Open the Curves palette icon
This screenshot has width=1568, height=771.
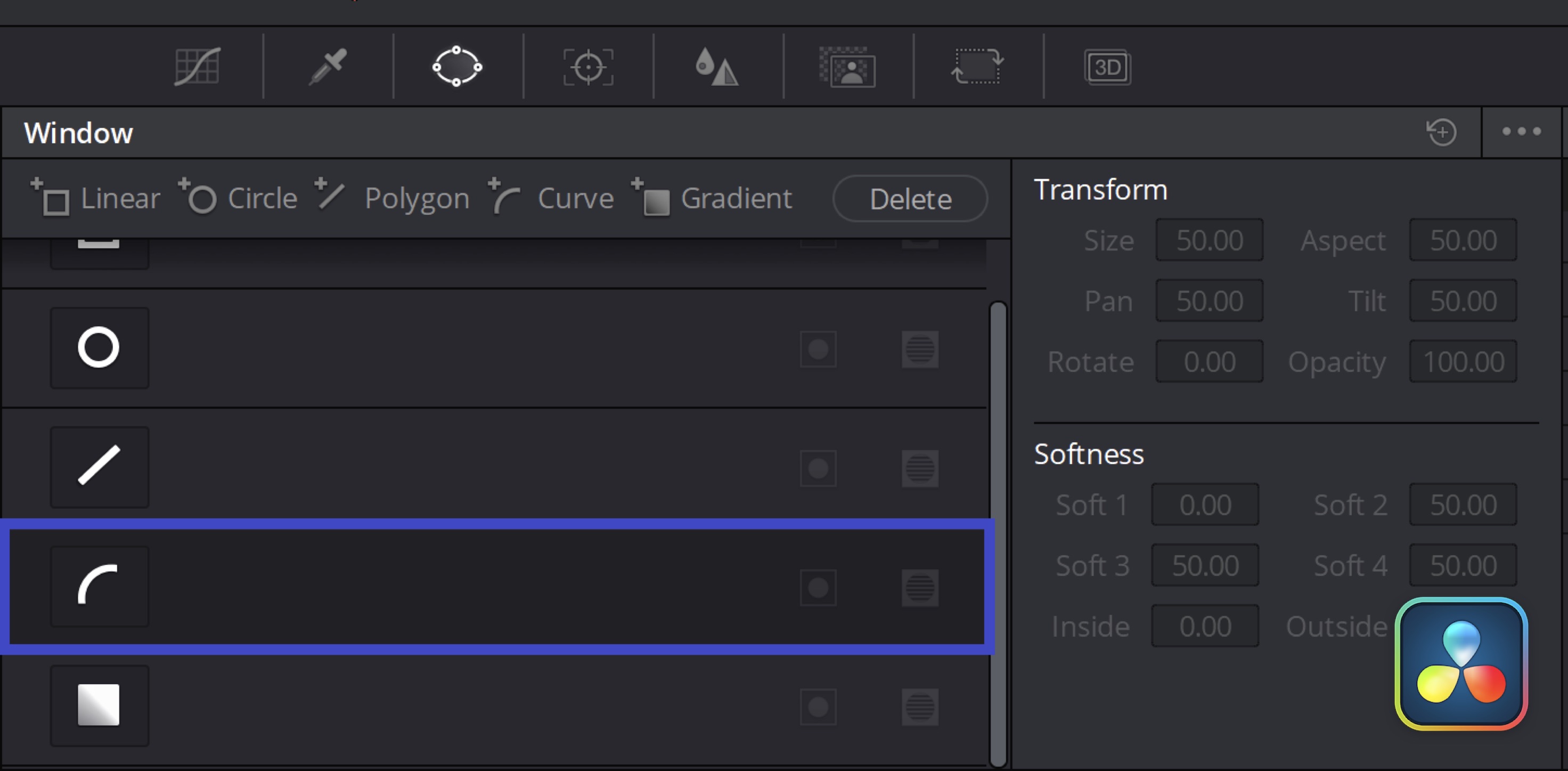click(197, 67)
